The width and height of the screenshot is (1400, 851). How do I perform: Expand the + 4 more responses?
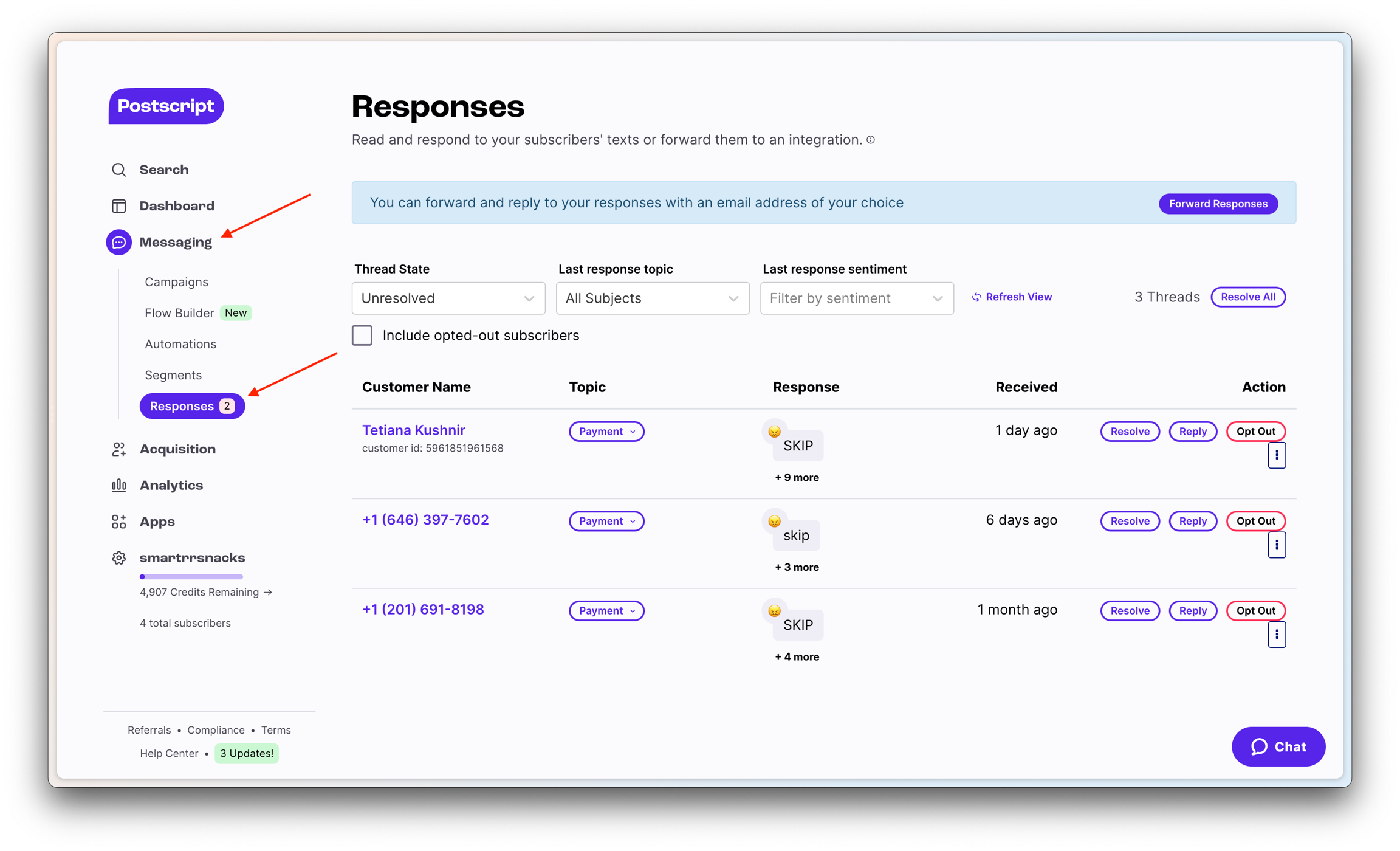(x=797, y=656)
